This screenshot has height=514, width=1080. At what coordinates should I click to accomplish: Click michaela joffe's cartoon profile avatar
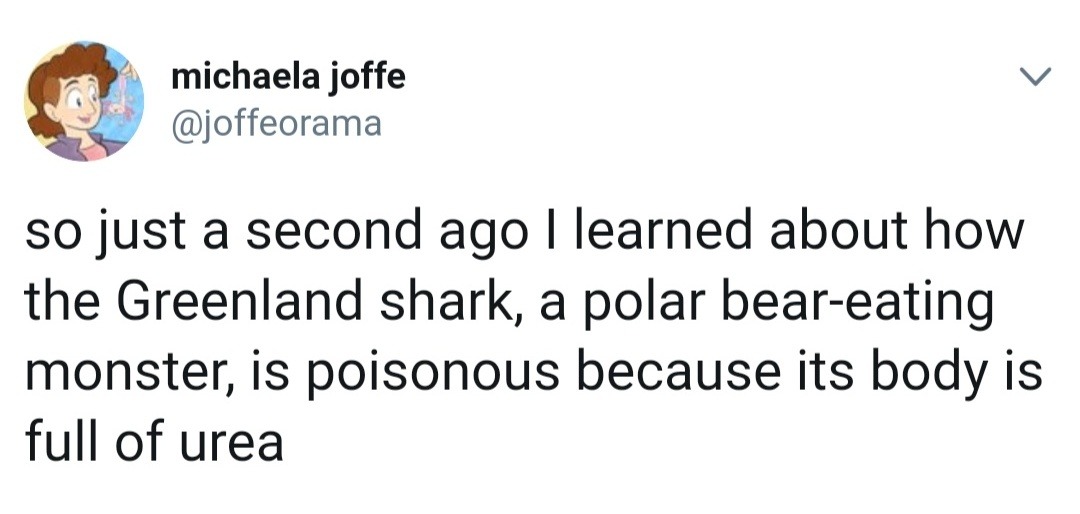click(x=84, y=101)
